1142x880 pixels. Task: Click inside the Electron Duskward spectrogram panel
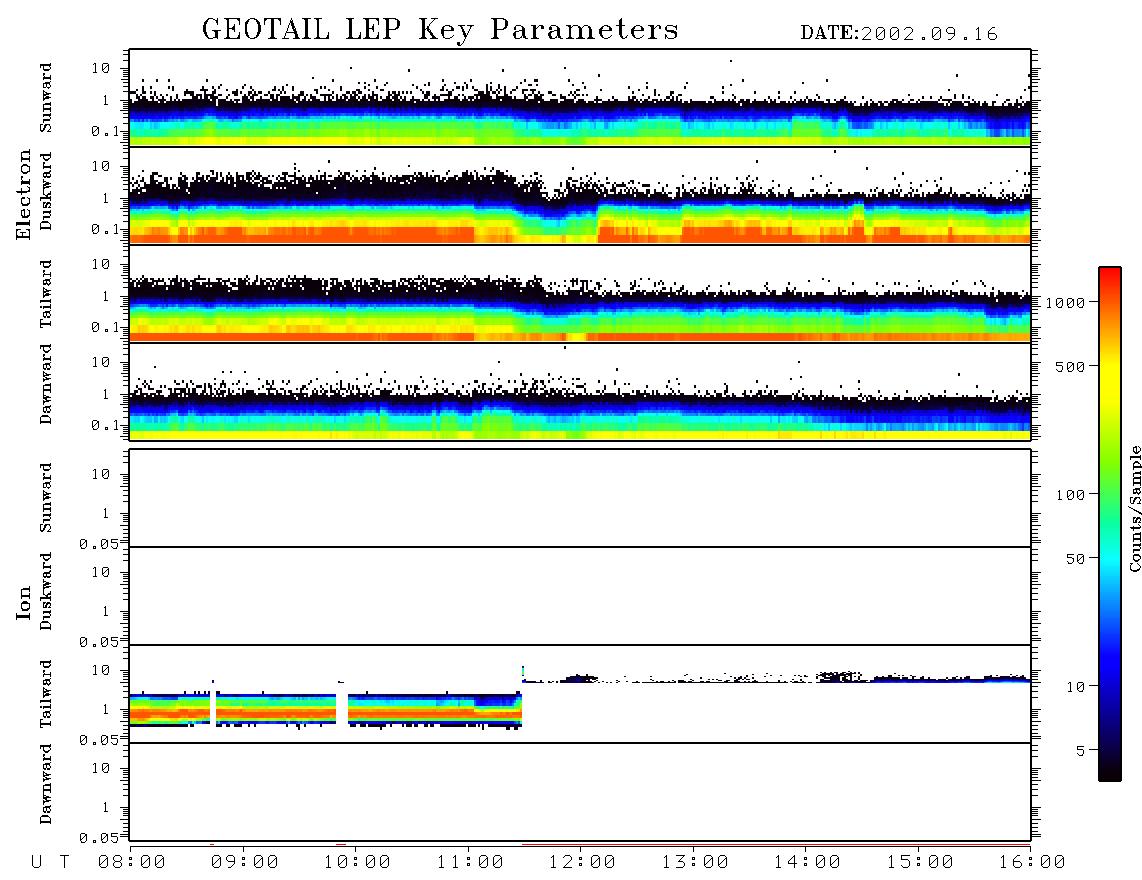(580, 195)
